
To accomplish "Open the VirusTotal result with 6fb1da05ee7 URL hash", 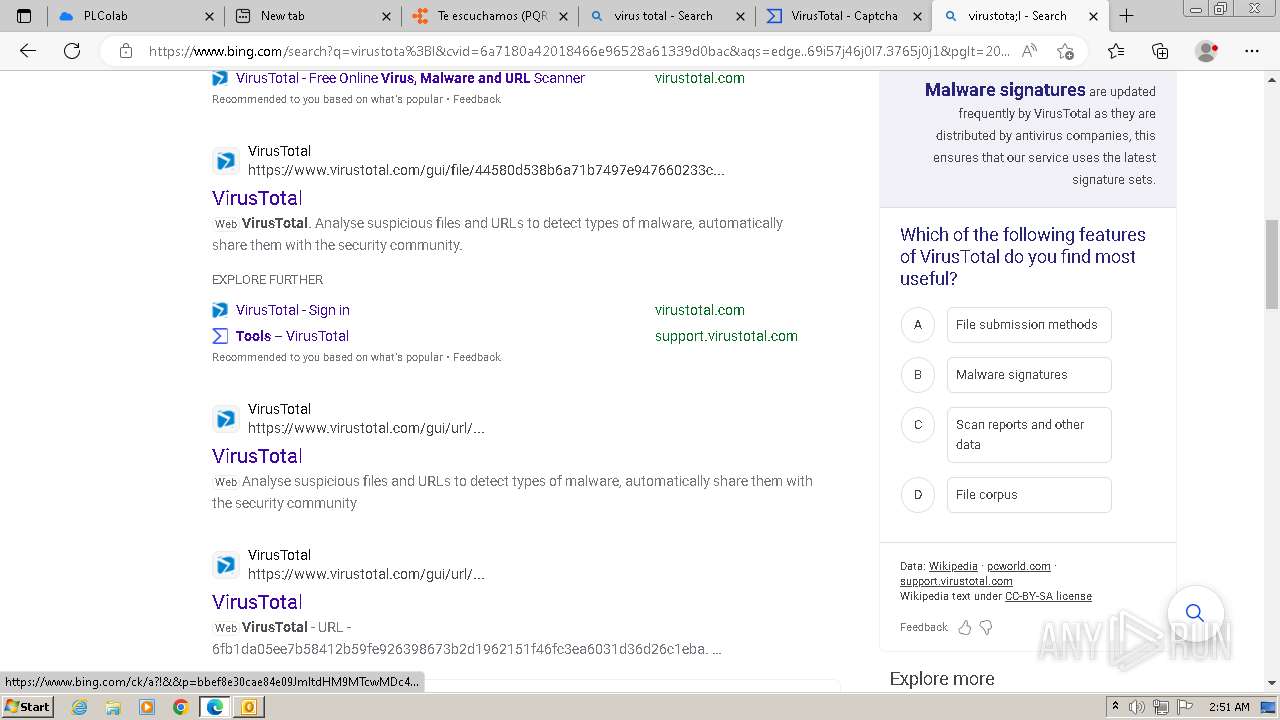I will (x=257, y=602).
